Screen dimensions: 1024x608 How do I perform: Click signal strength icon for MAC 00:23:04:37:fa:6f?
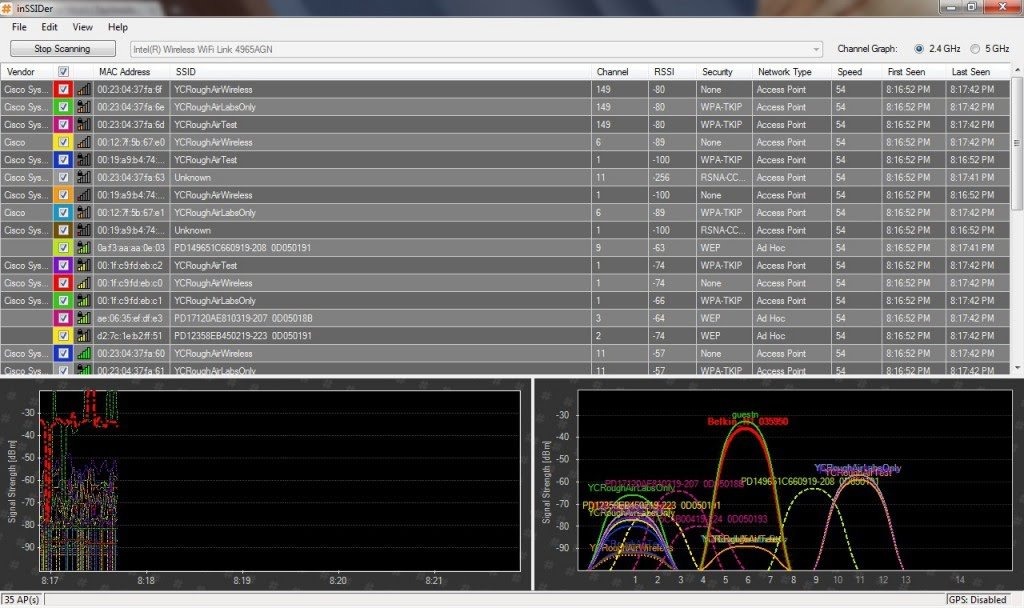click(x=84, y=90)
